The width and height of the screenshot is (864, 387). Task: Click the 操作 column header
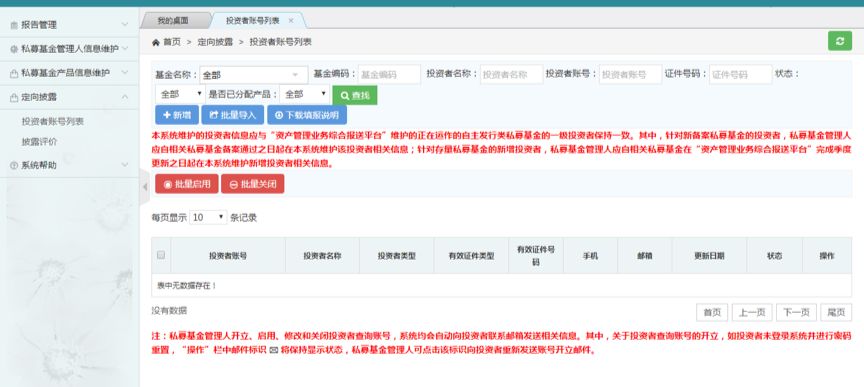click(x=827, y=256)
